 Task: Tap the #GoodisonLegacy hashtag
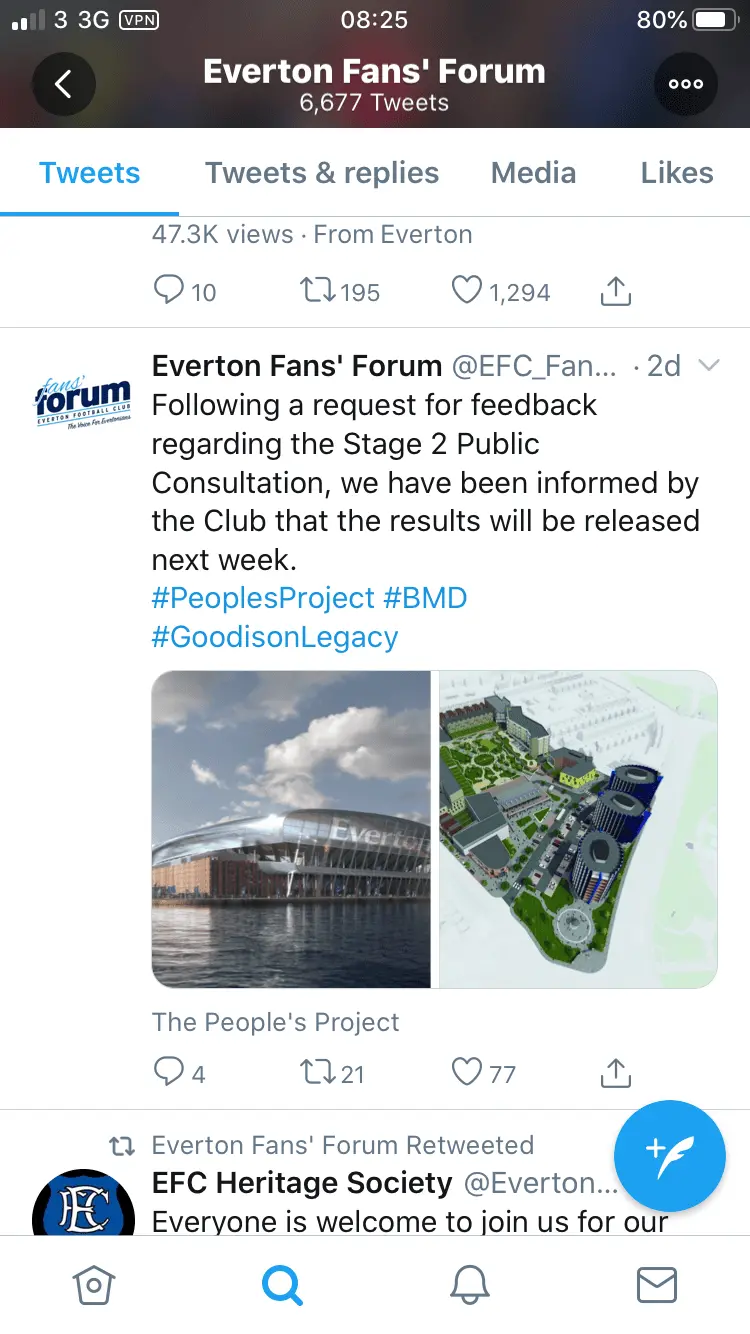click(x=275, y=637)
